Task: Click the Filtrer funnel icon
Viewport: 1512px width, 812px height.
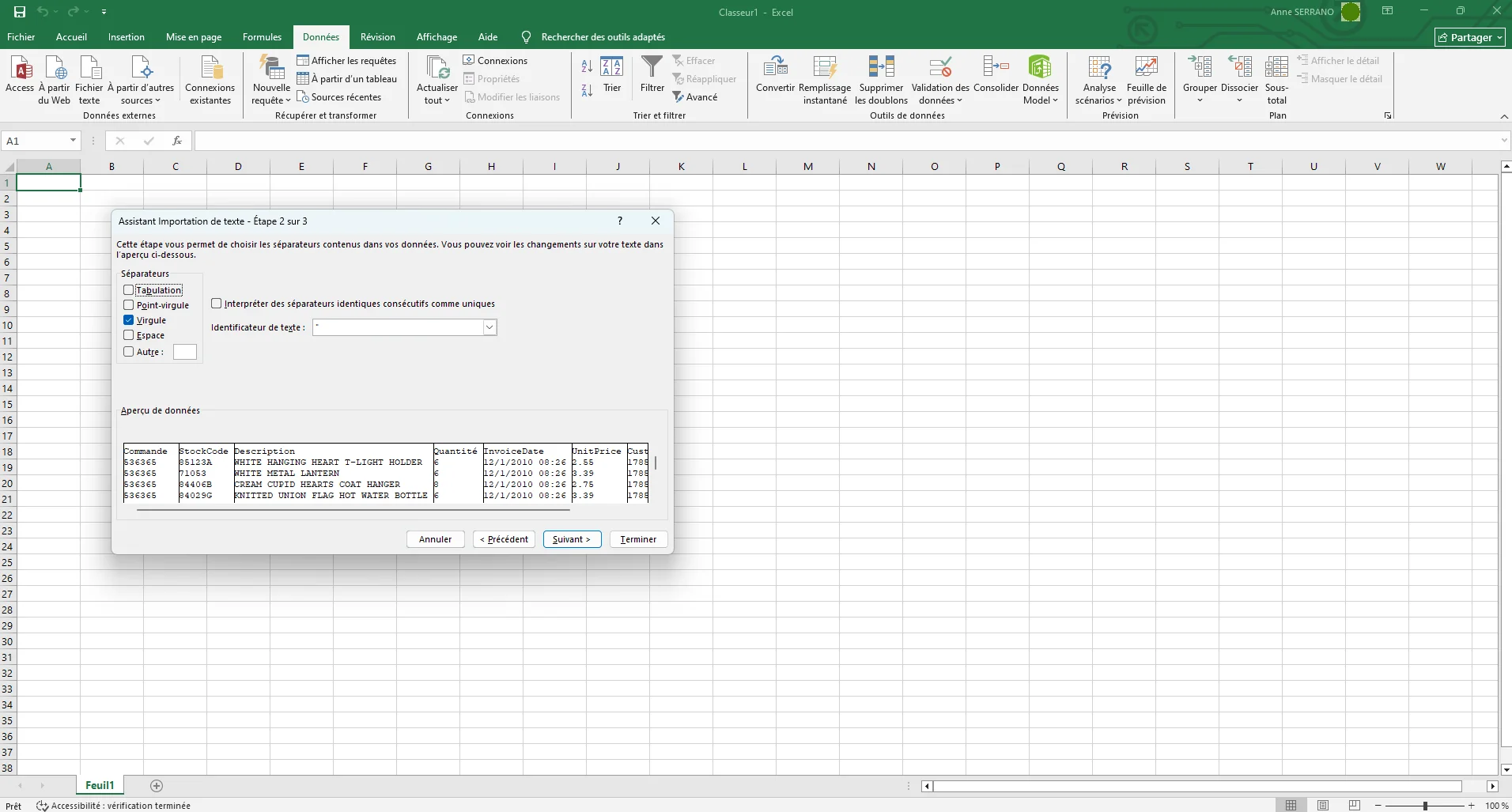Action: tap(652, 75)
